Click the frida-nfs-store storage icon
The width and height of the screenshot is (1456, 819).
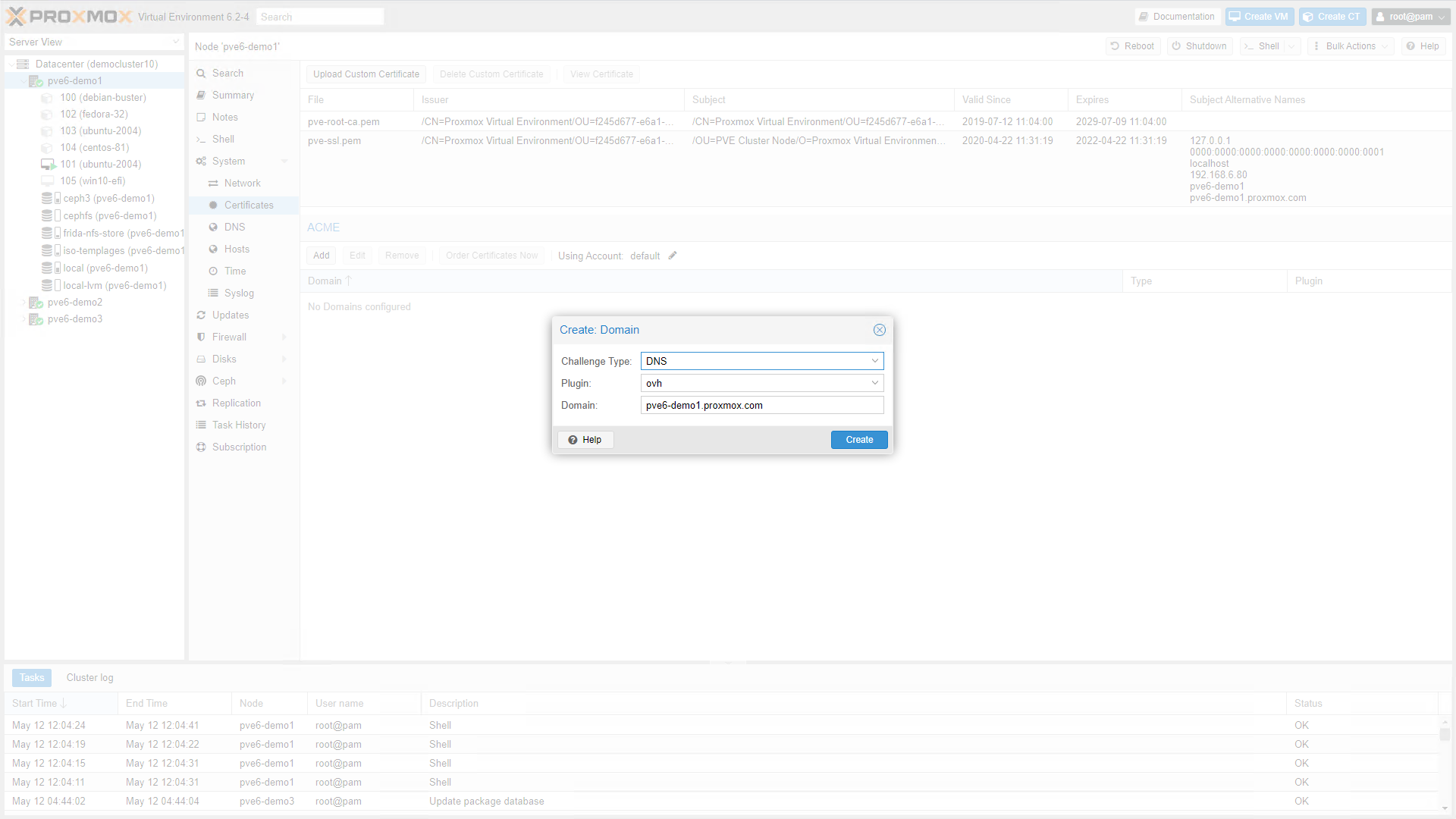[x=50, y=234]
